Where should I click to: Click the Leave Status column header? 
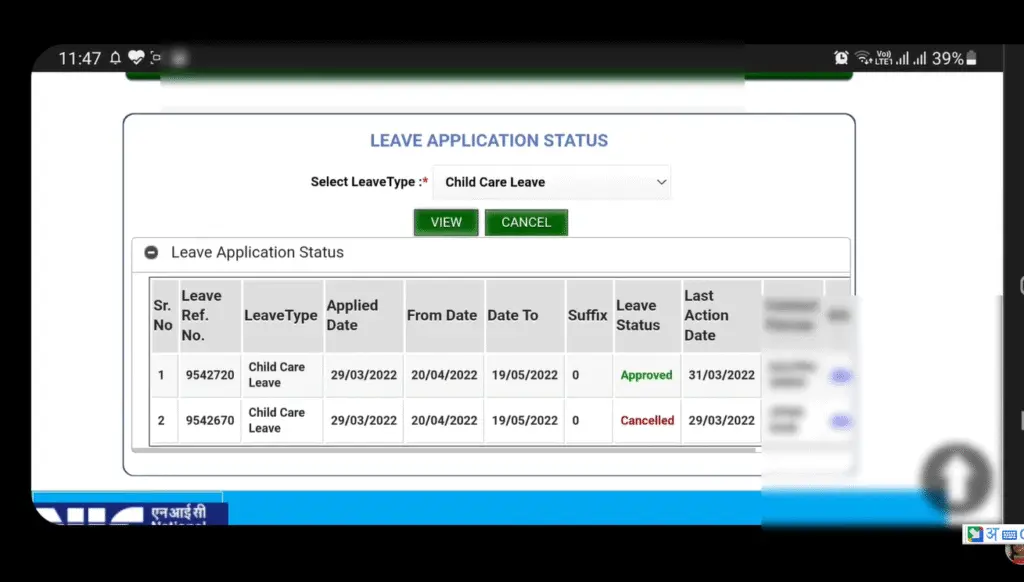pyautogui.click(x=638, y=315)
